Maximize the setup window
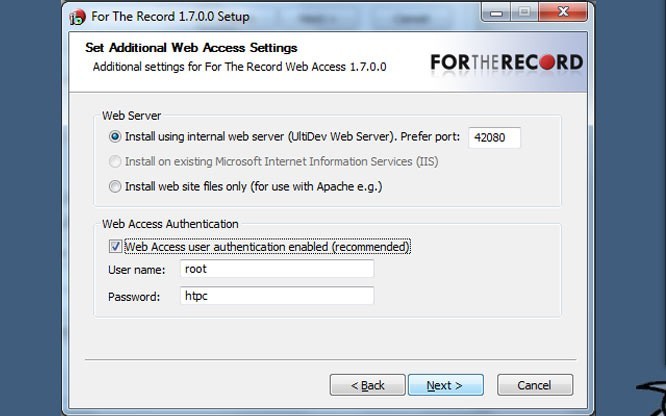Screen dimensions: 666x416 pyautogui.click(x=524, y=14)
